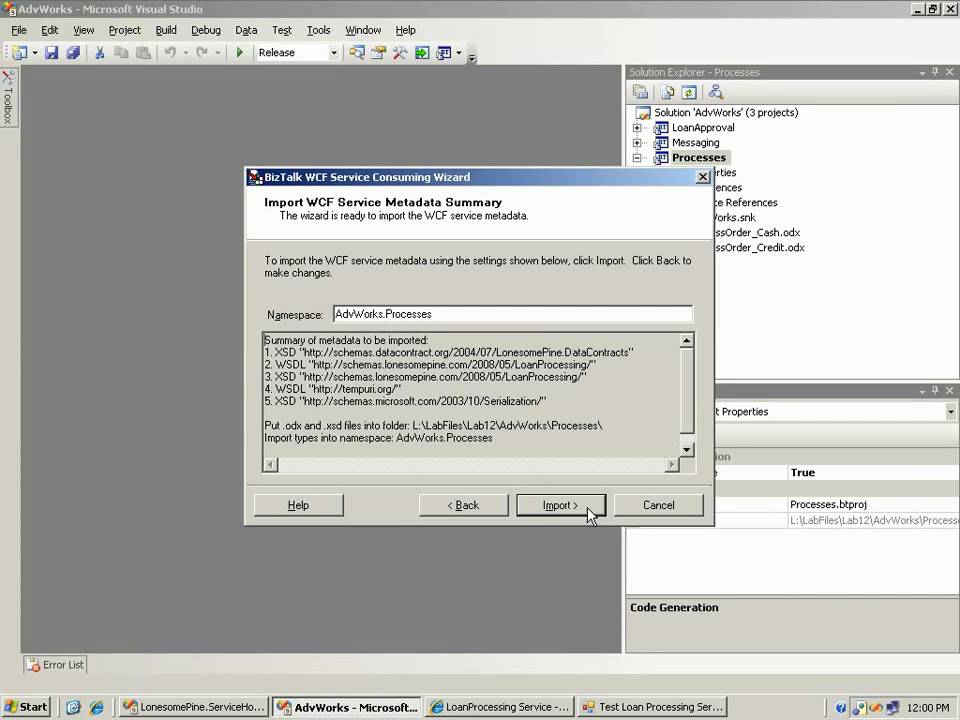
Task: Open the Edit menu
Action: point(50,30)
